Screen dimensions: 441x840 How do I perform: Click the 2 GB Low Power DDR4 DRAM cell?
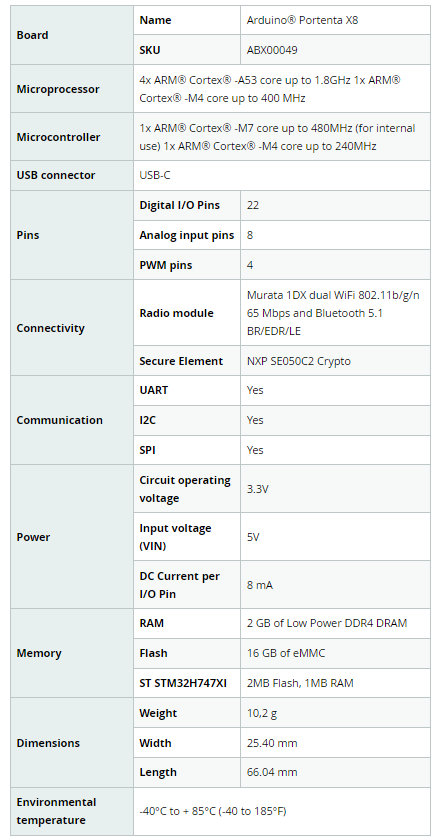pos(335,623)
